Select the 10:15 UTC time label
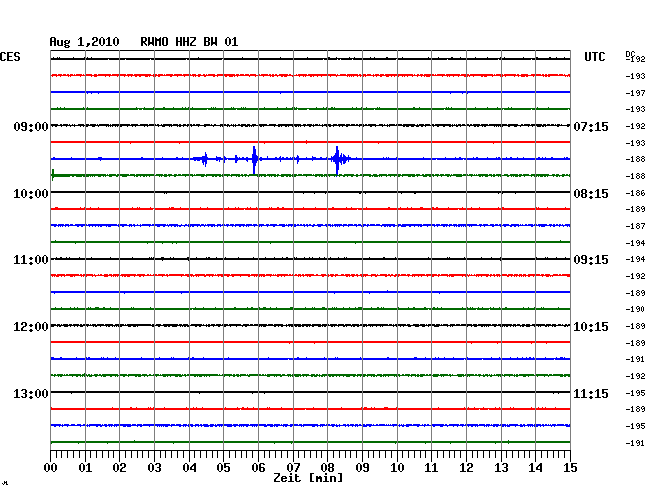Screen dimensions: 650x494 tap(591, 327)
